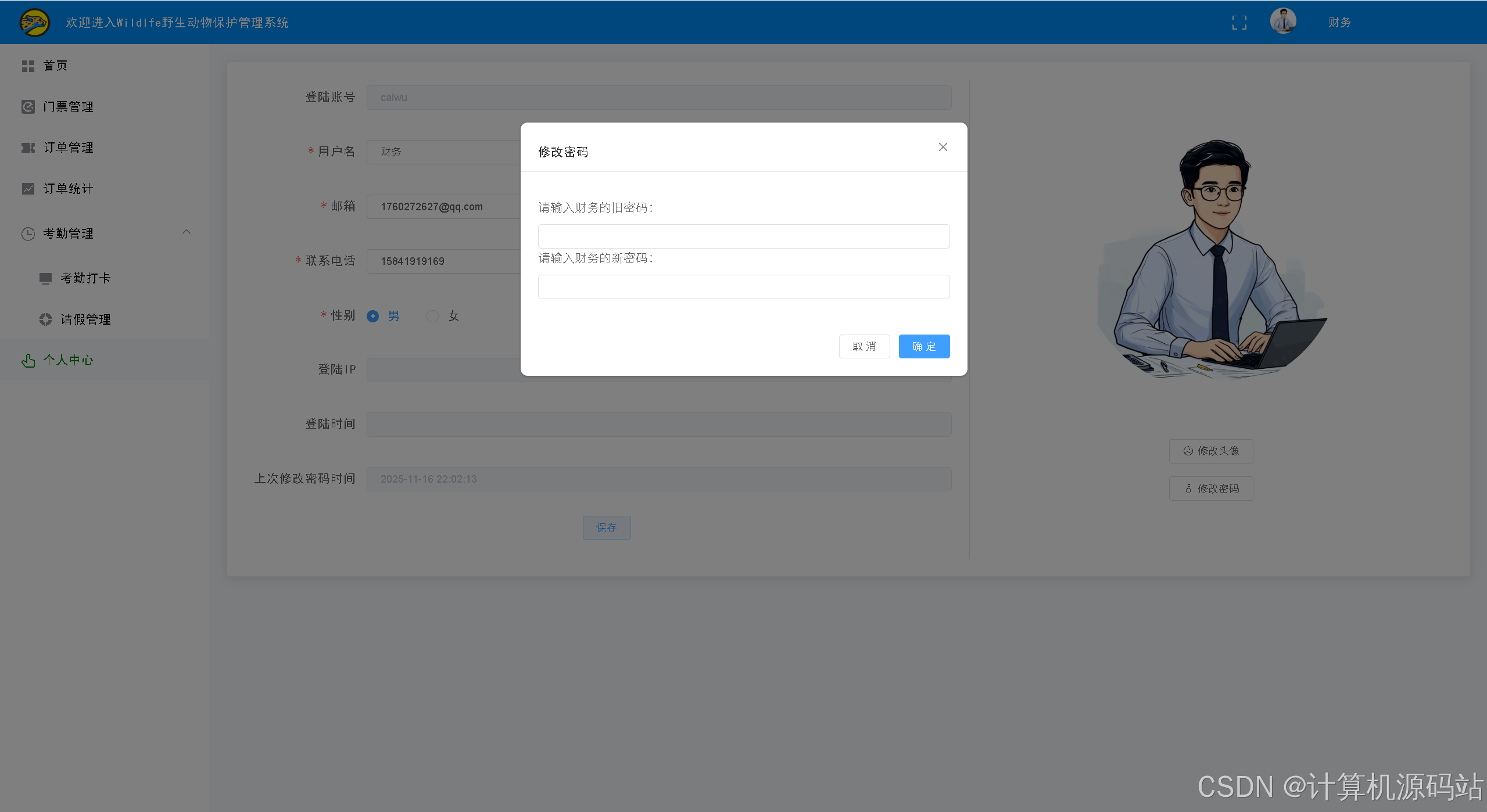Open 个人中心 menu item
This screenshot has width=1487, height=812.
(105, 360)
